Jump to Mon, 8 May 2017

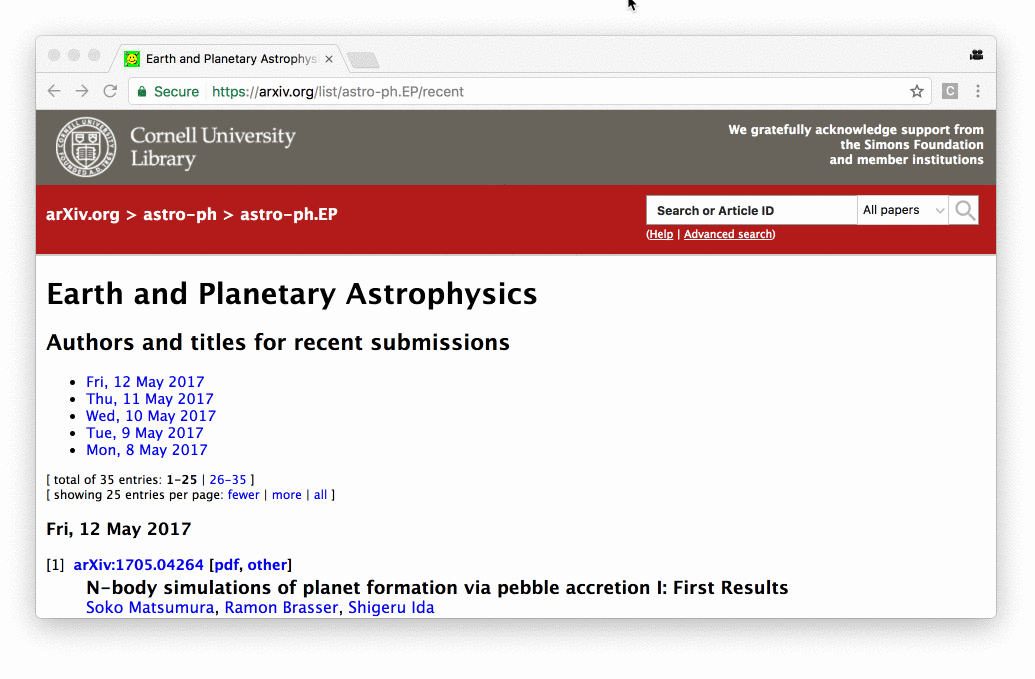(147, 450)
